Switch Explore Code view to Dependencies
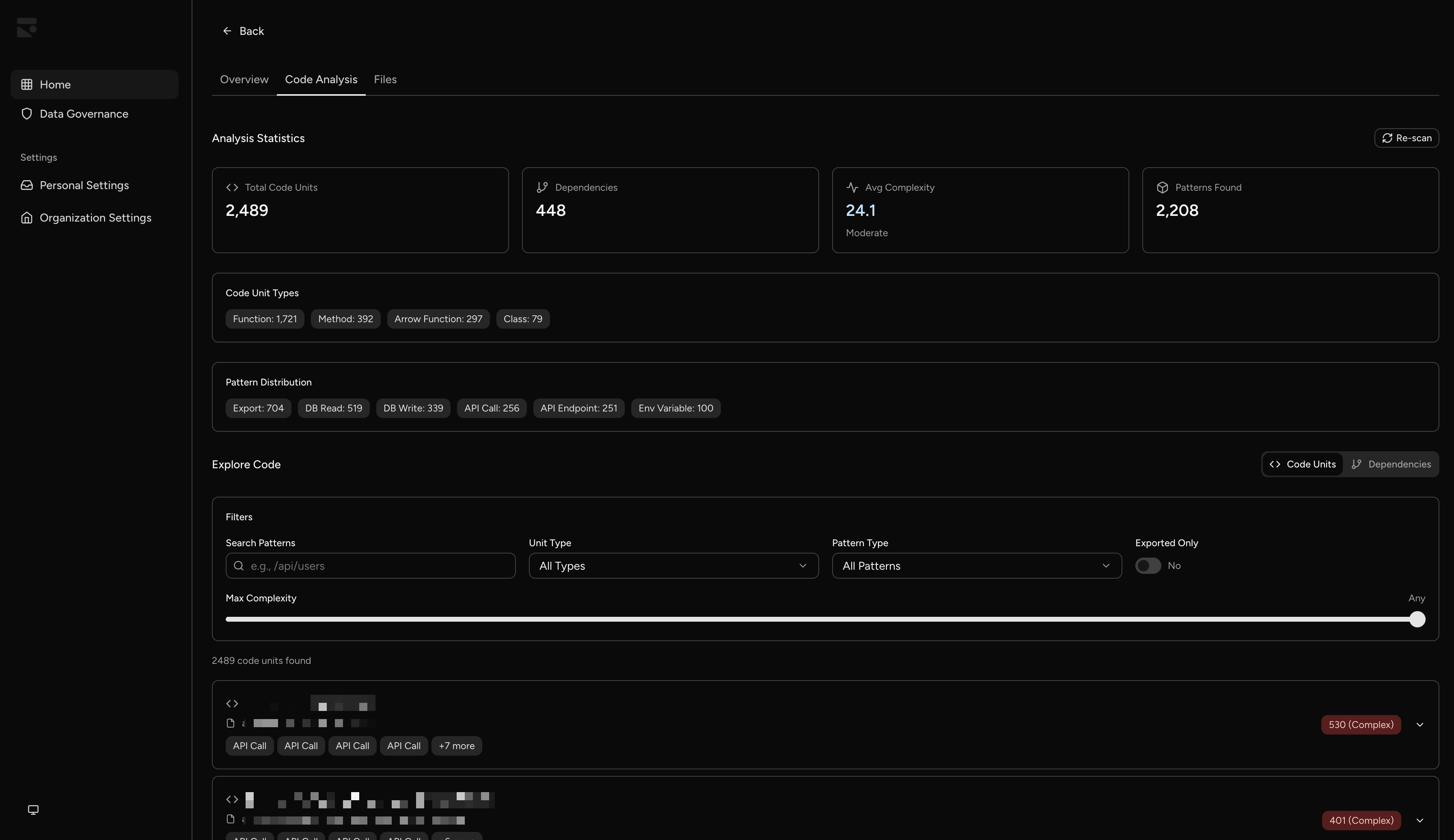 point(1392,464)
